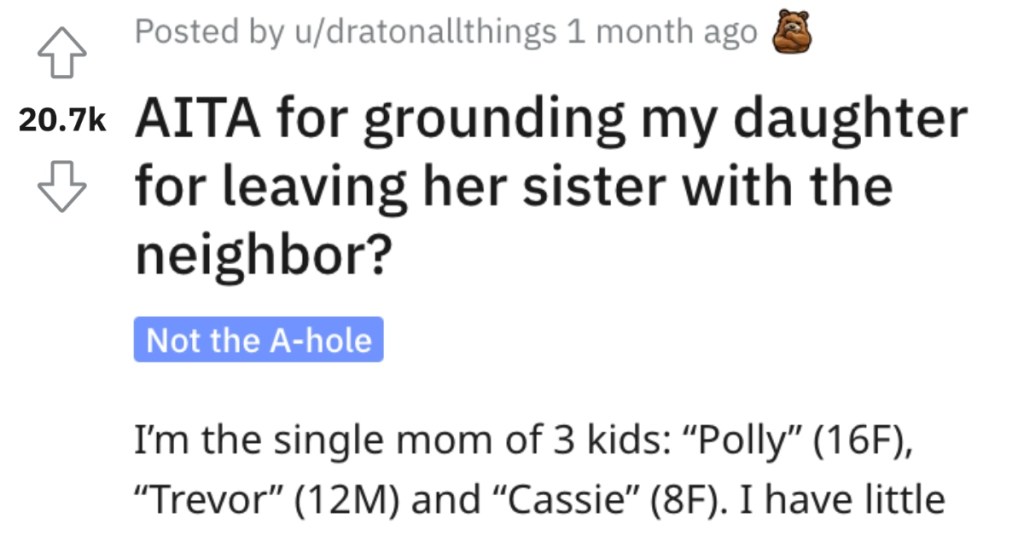Screen dimensions: 1024x535
Task: Downvote the AITA post
Action: pos(62,187)
